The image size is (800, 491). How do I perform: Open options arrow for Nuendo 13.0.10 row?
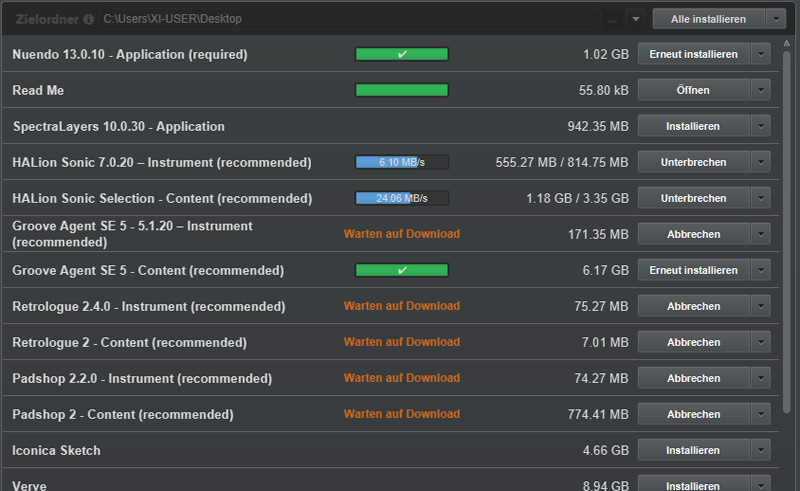click(761, 54)
